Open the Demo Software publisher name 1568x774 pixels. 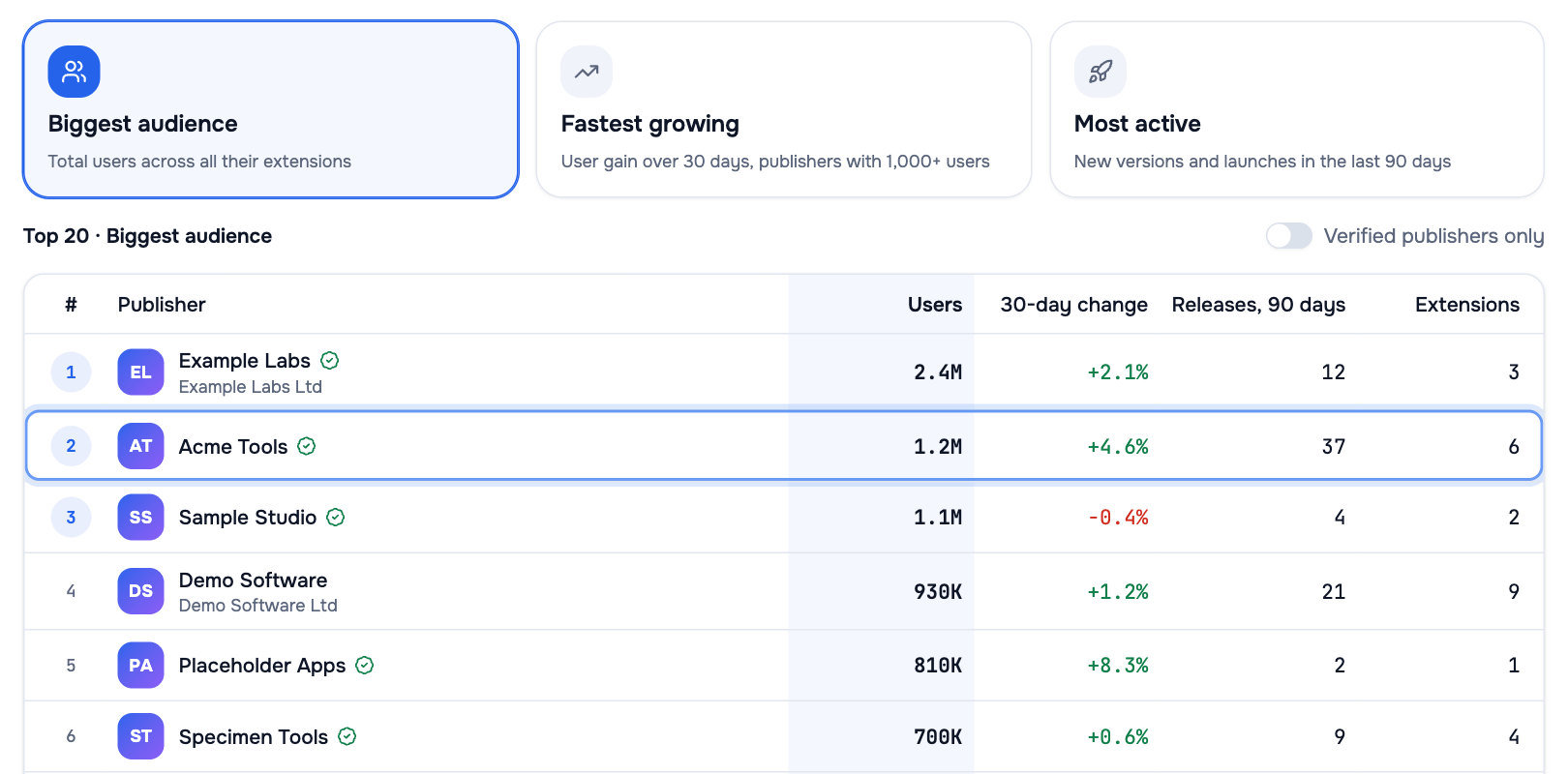[x=254, y=580]
